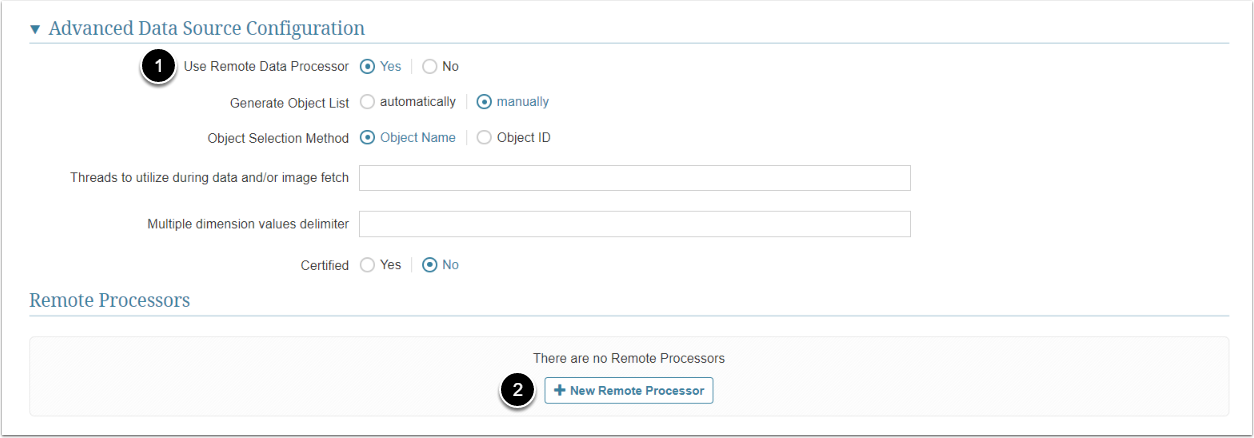The image size is (1254, 438).
Task: Focus the Threads to utilize input field
Action: point(634,178)
